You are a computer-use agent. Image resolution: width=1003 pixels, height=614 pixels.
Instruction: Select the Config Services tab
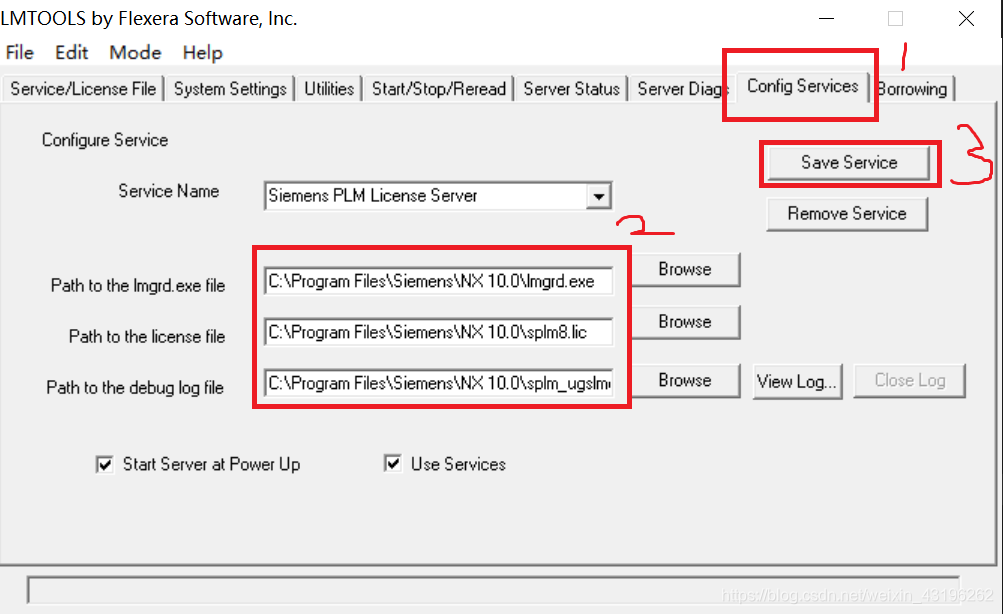tap(803, 86)
